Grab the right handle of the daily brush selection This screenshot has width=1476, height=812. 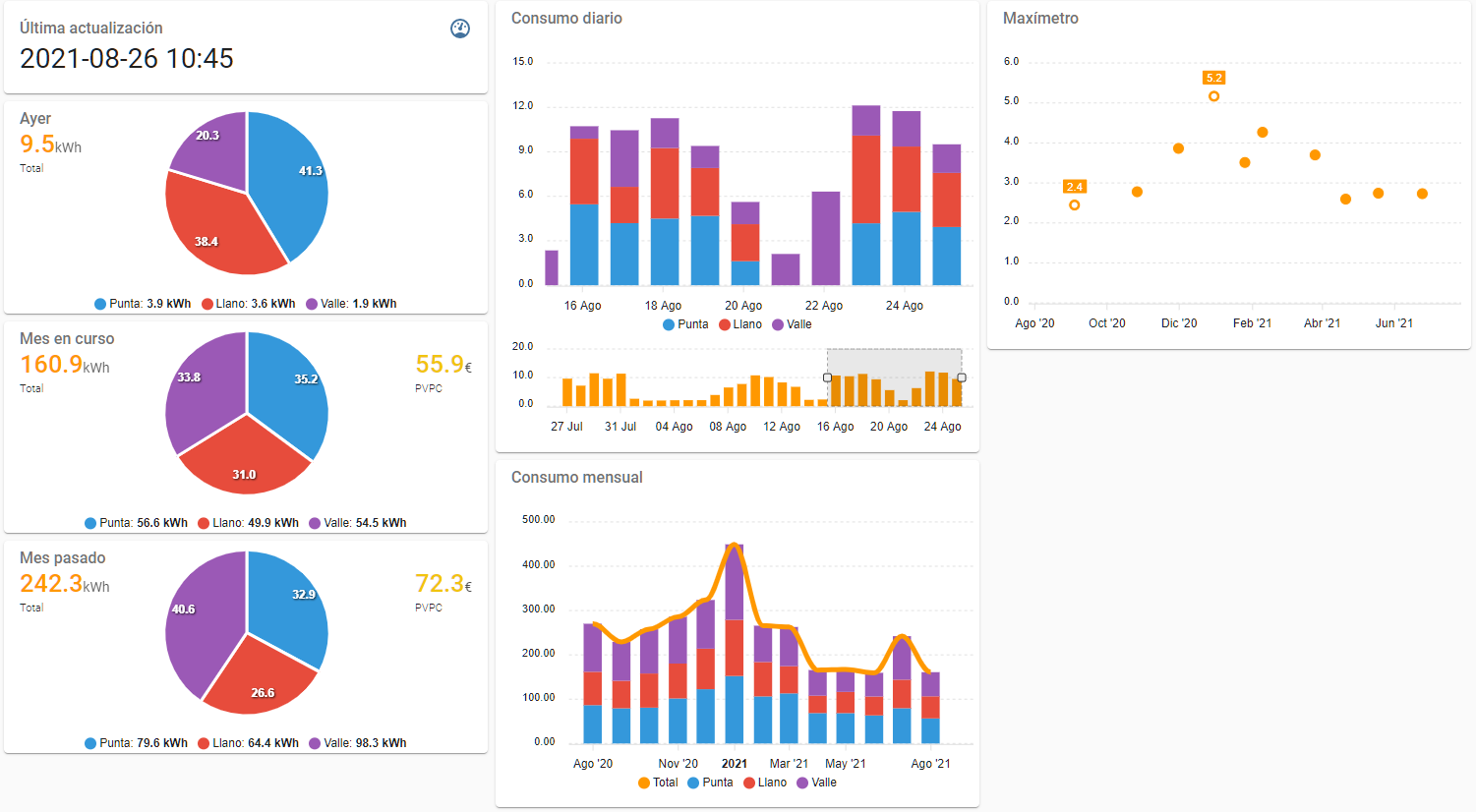coord(962,377)
